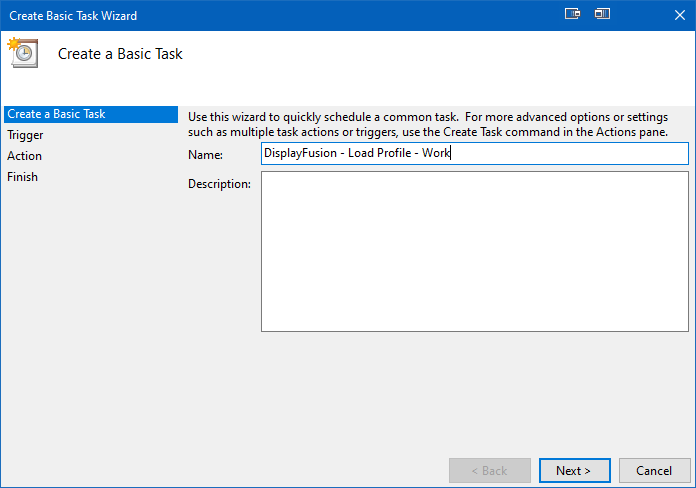Viewport: 696px width, 488px height.
Task: Click the 'Create Basic Task Wizard' title bar text
Action: [73, 16]
